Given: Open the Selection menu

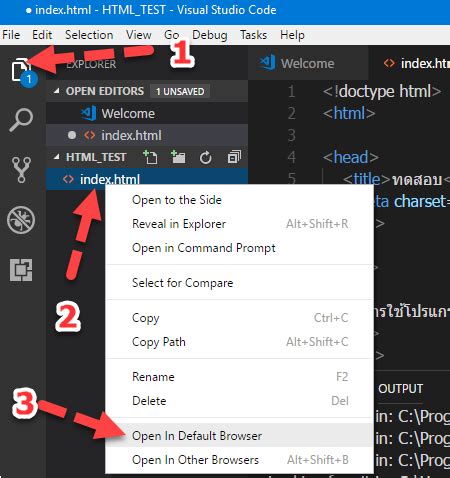Looking at the screenshot, I should pyautogui.click(x=89, y=35).
